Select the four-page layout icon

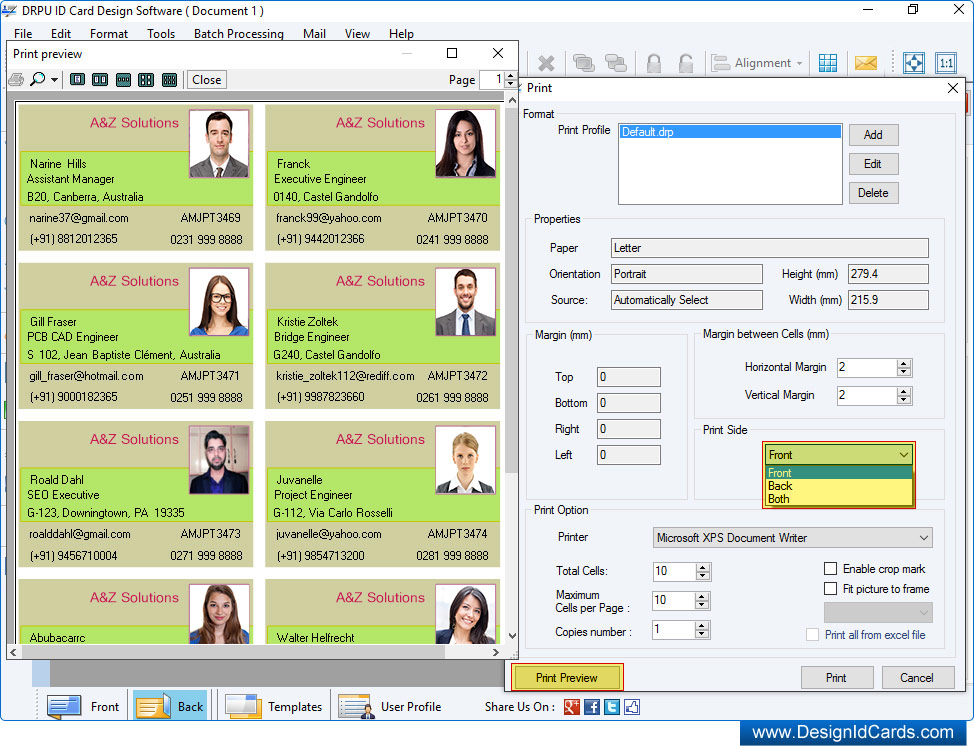point(146,80)
